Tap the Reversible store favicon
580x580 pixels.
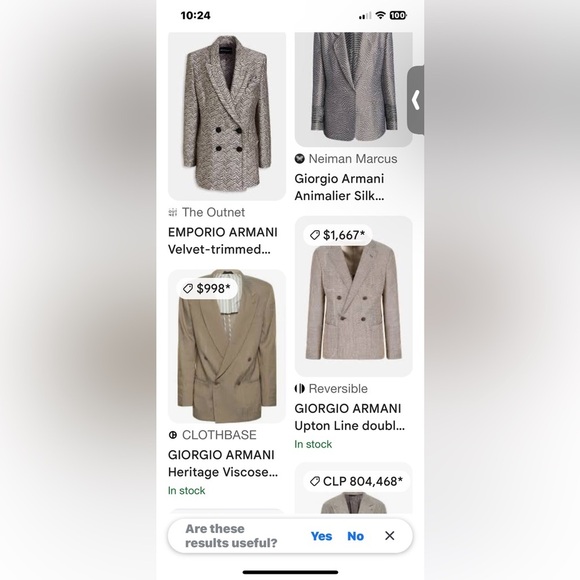pos(299,389)
